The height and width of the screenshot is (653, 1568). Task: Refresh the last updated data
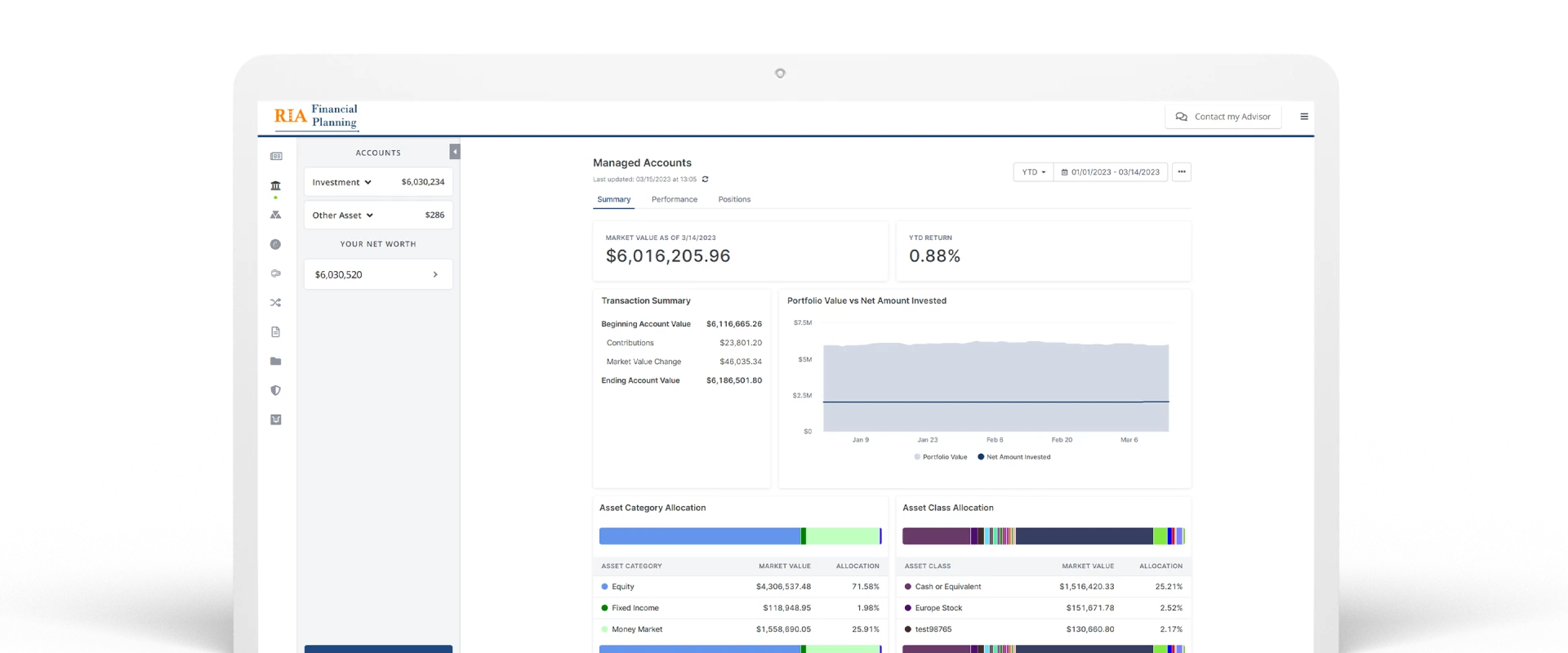click(x=706, y=180)
